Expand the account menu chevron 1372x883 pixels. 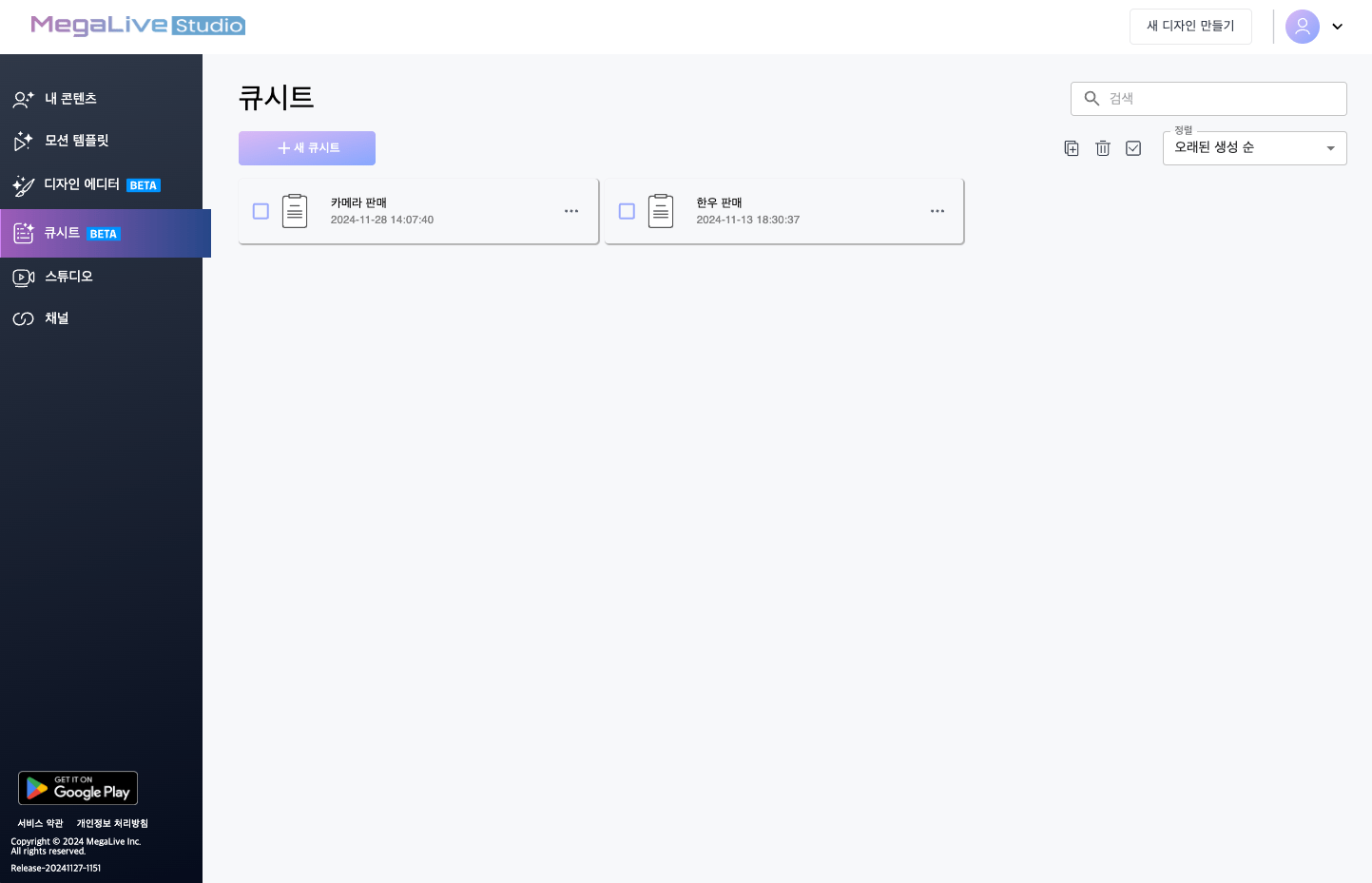click(1337, 27)
